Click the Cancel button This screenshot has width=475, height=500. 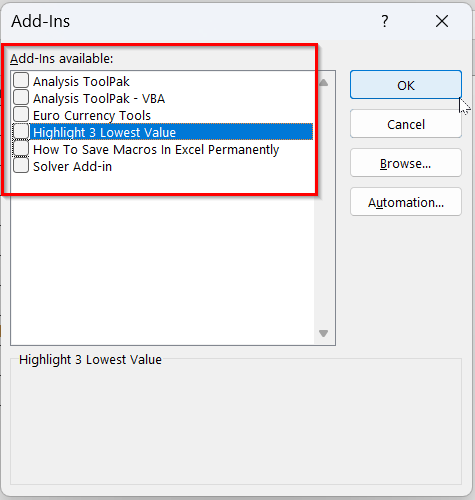pyautogui.click(x=406, y=124)
